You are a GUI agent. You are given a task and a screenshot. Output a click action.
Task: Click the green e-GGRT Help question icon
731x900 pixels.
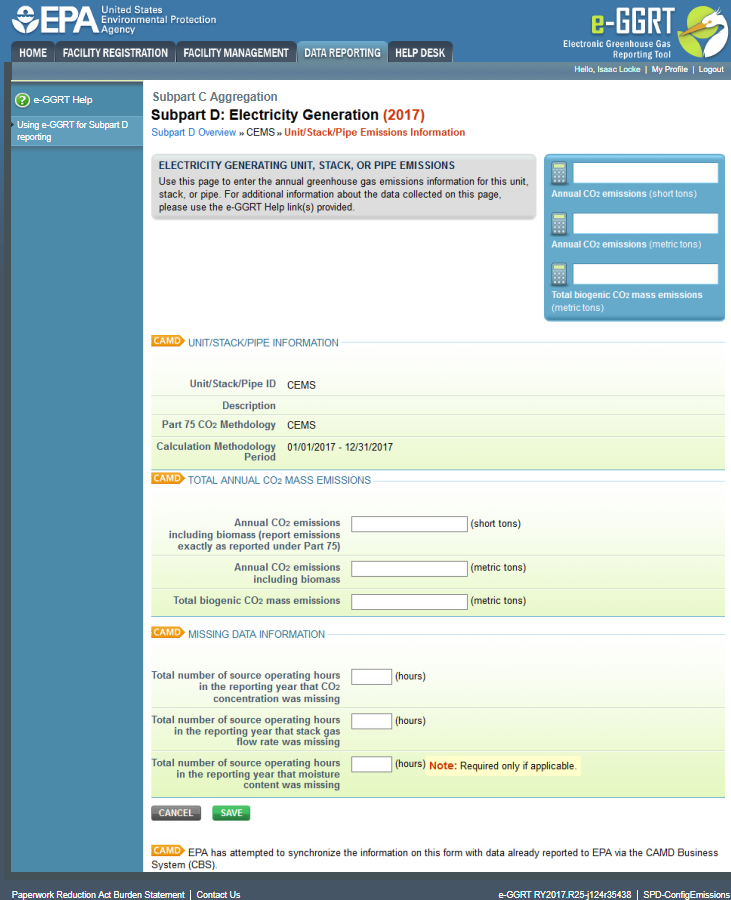click(x=22, y=100)
